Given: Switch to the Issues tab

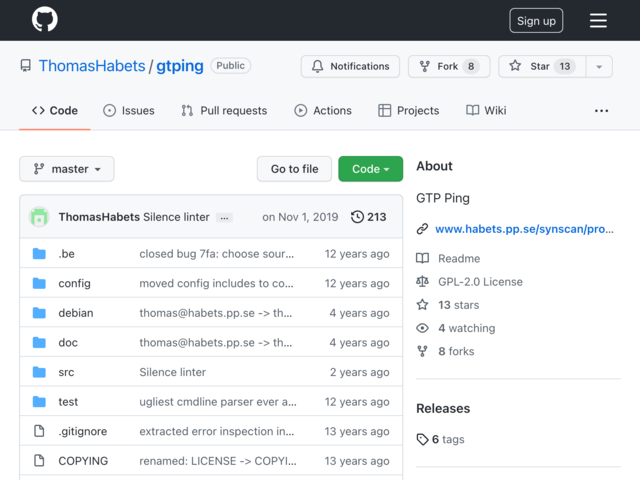Looking at the screenshot, I should 129,111.
